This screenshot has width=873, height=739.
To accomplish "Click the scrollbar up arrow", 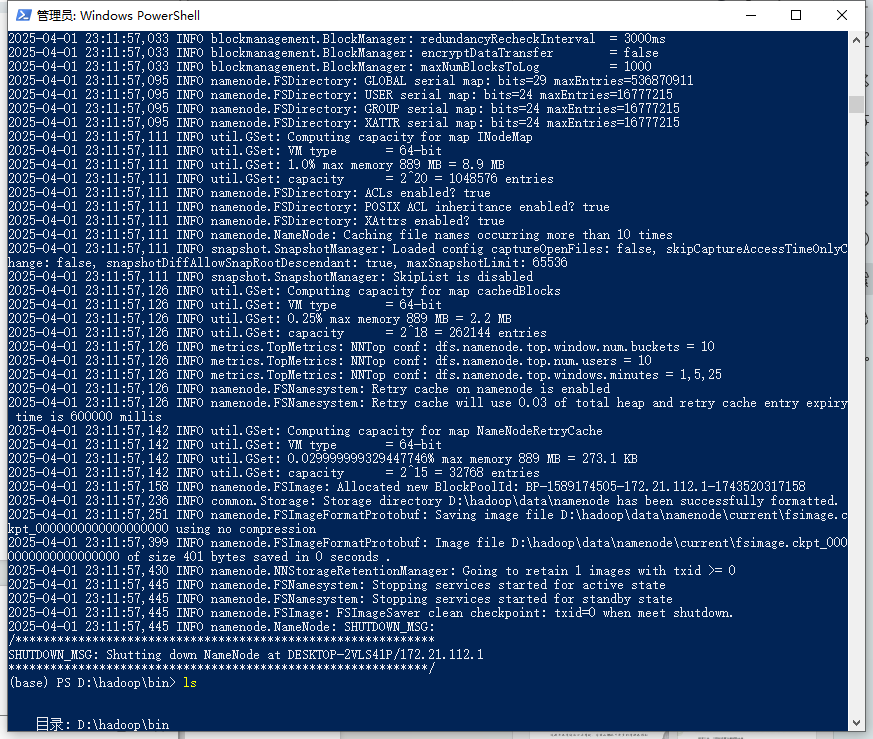I will (856, 40).
